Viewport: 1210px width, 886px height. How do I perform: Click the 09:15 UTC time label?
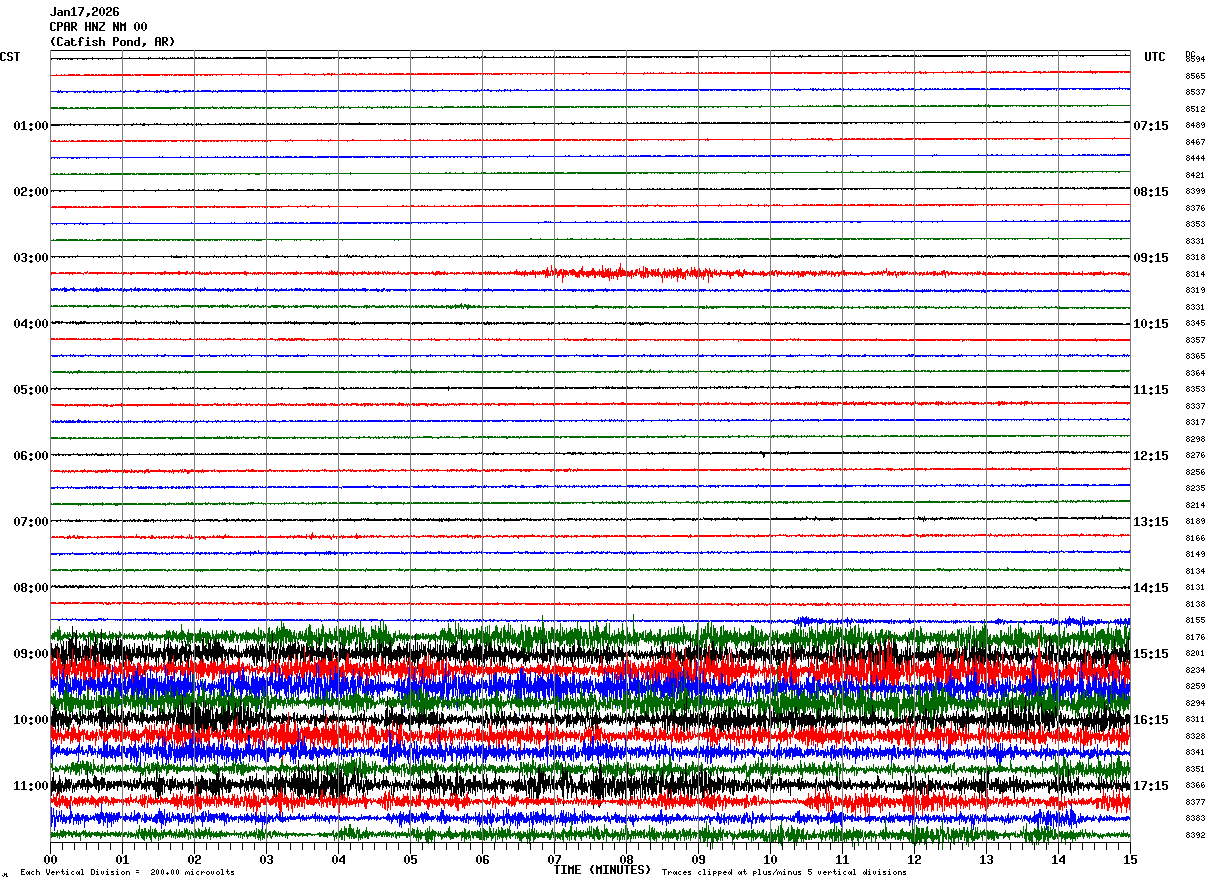[1151, 258]
